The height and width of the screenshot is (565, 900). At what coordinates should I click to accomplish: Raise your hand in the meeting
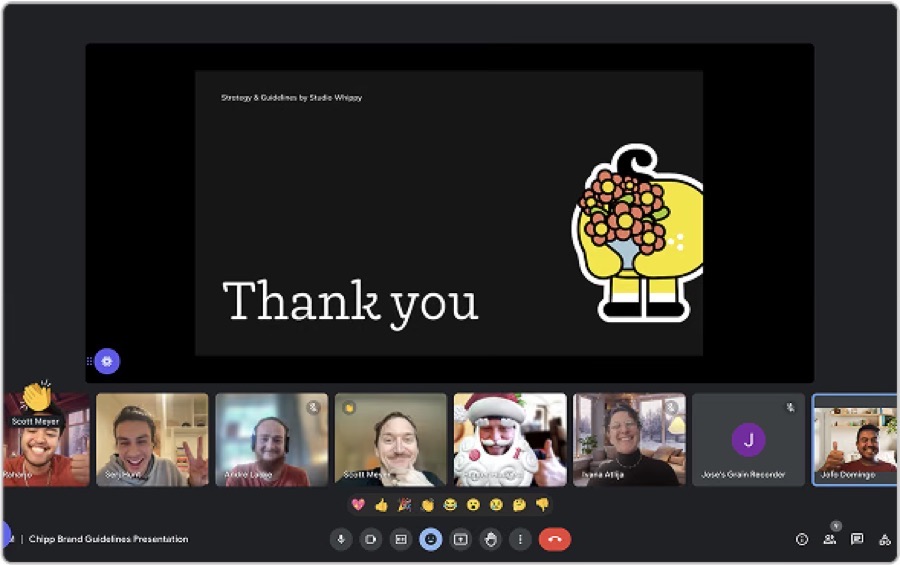[x=490, y=539]
